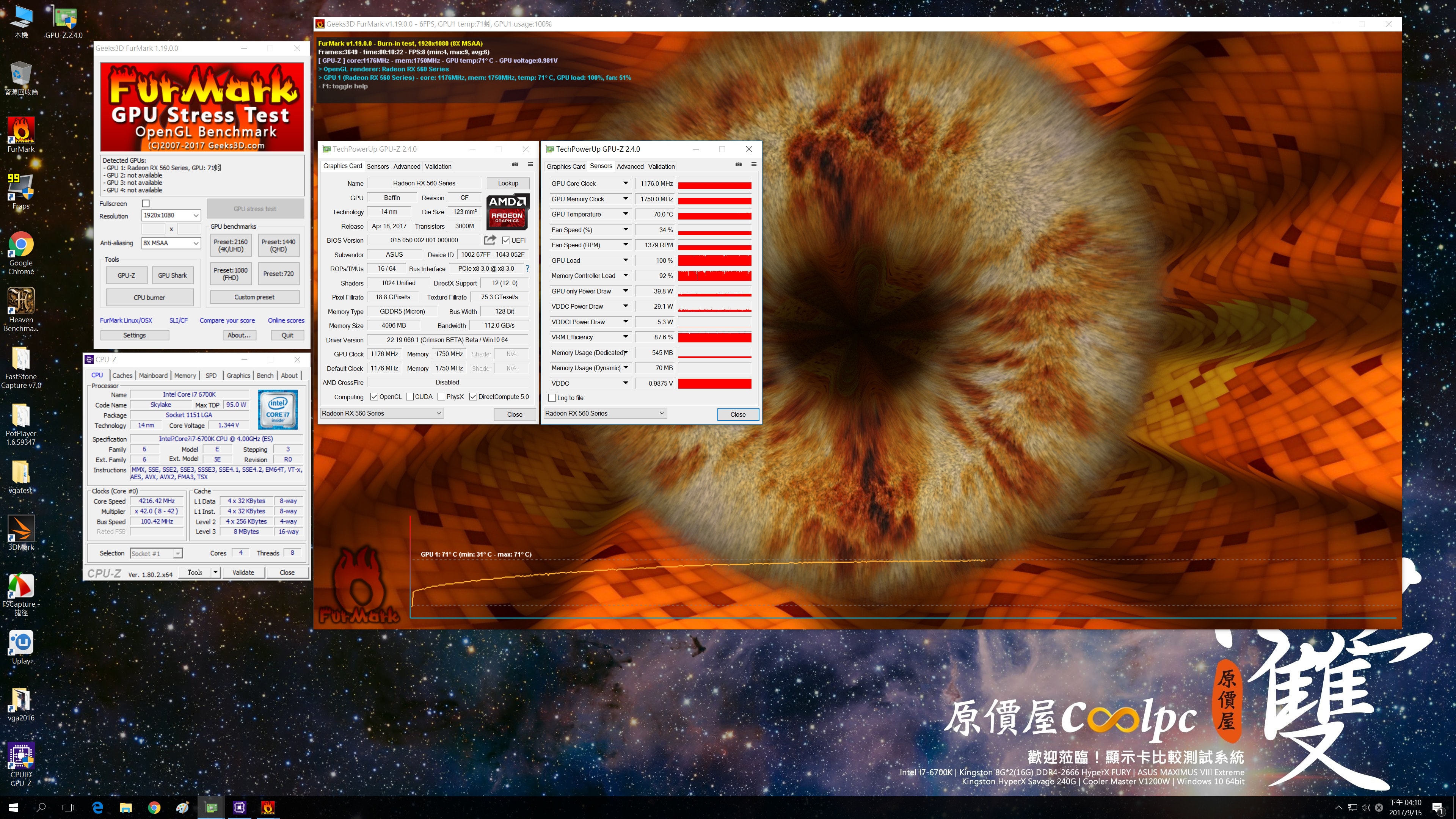
Task: Switch to FurMark via taskbar icon
Action: [268, 808]
